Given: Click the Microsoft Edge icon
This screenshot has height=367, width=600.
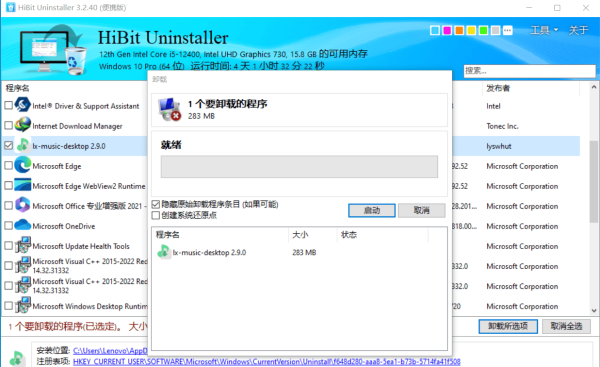Looking at the screenshot, I should pos(23,165).
